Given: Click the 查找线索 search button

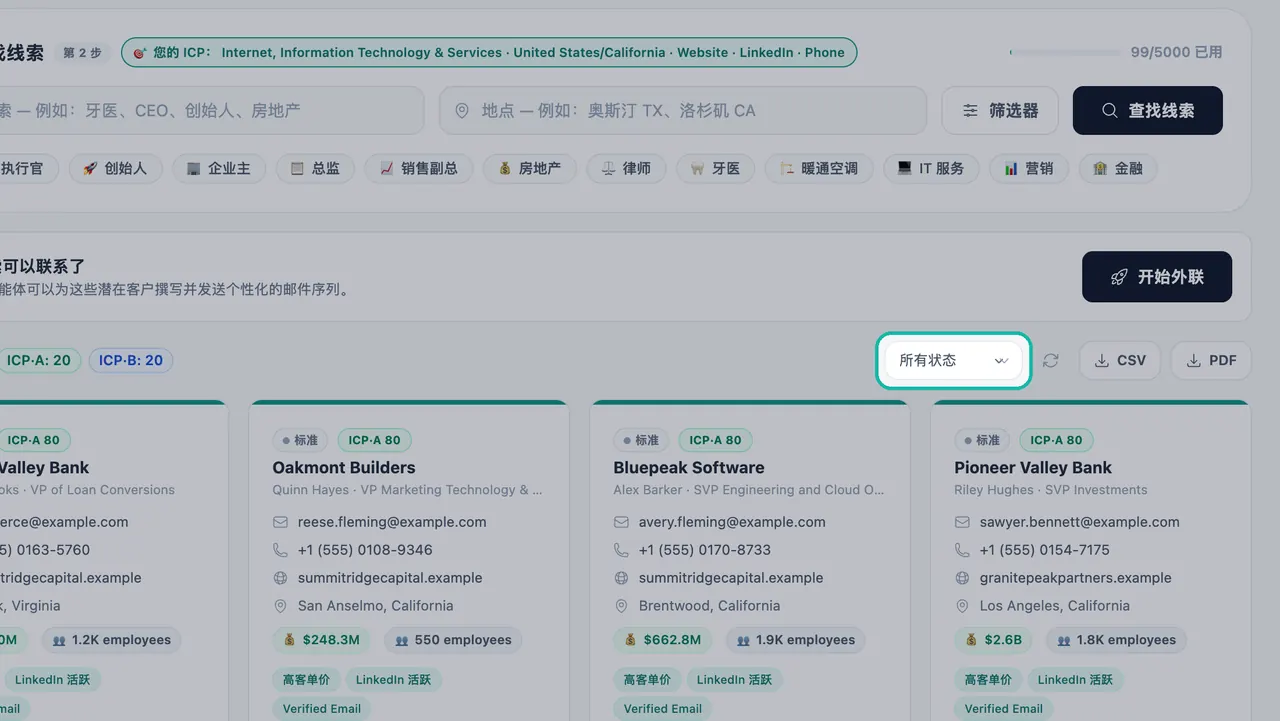Looking at the screenshot, I should [x=1148, y=110].
